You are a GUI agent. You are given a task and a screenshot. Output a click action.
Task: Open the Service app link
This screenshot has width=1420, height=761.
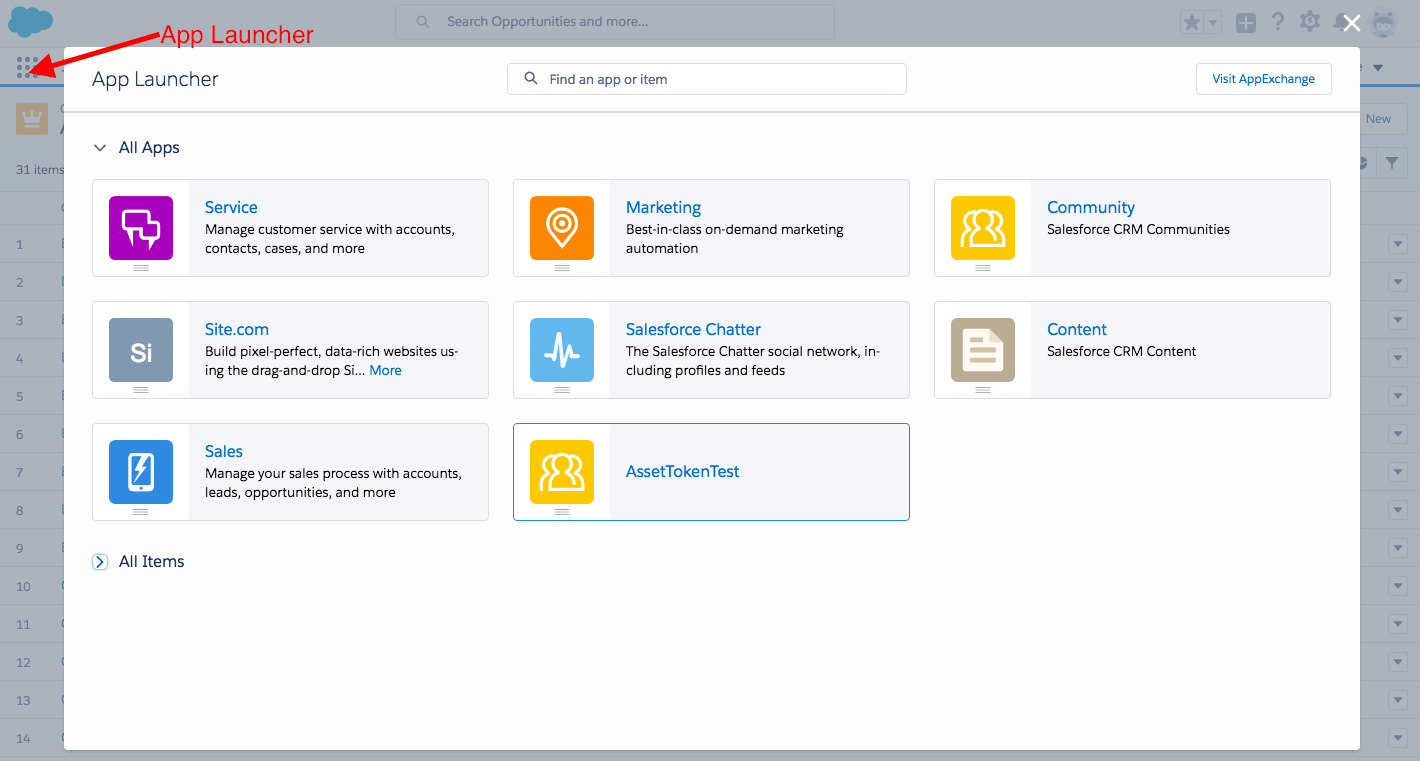[231, 207]
